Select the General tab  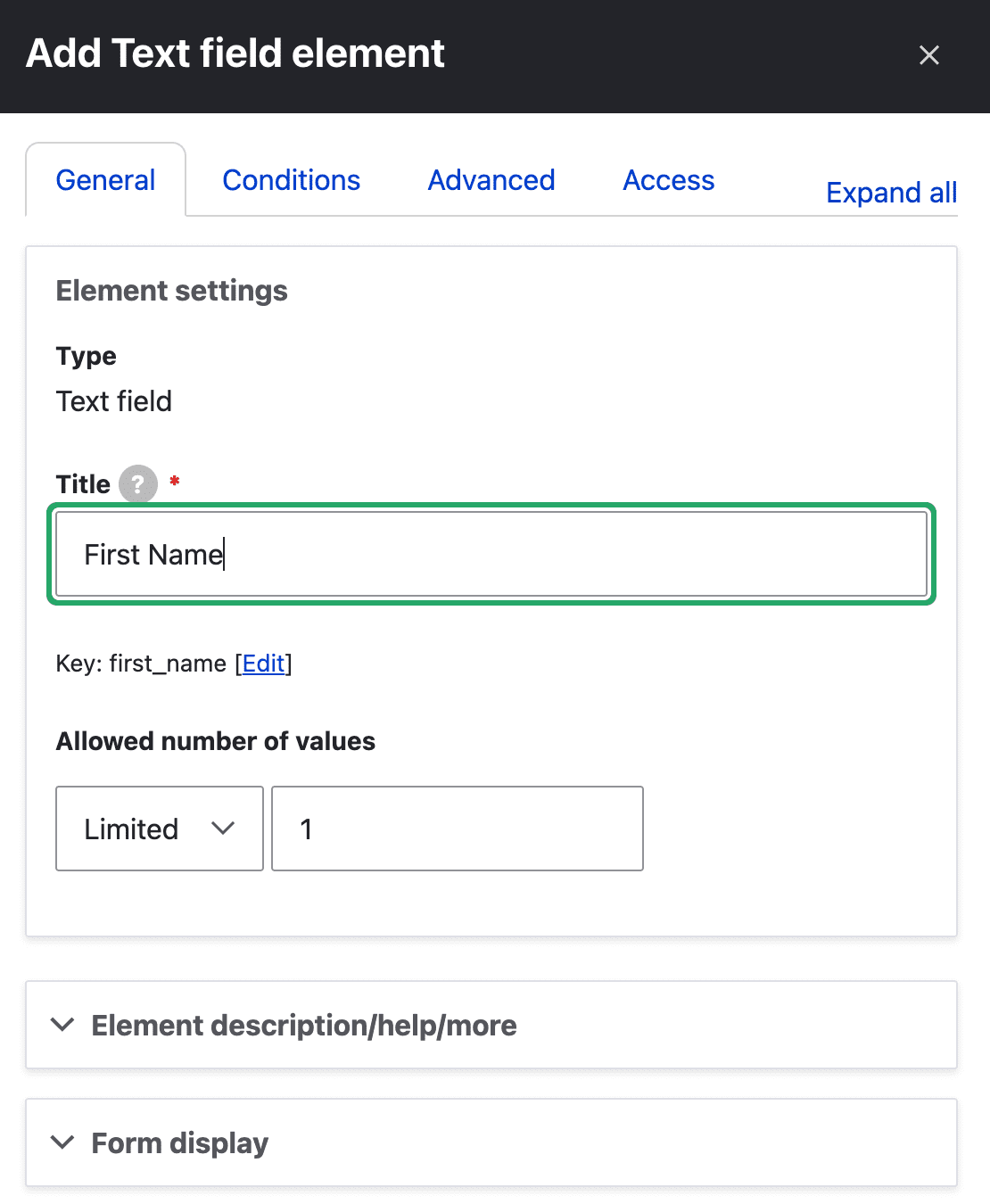pyautogui.click(x=105, y=179)
